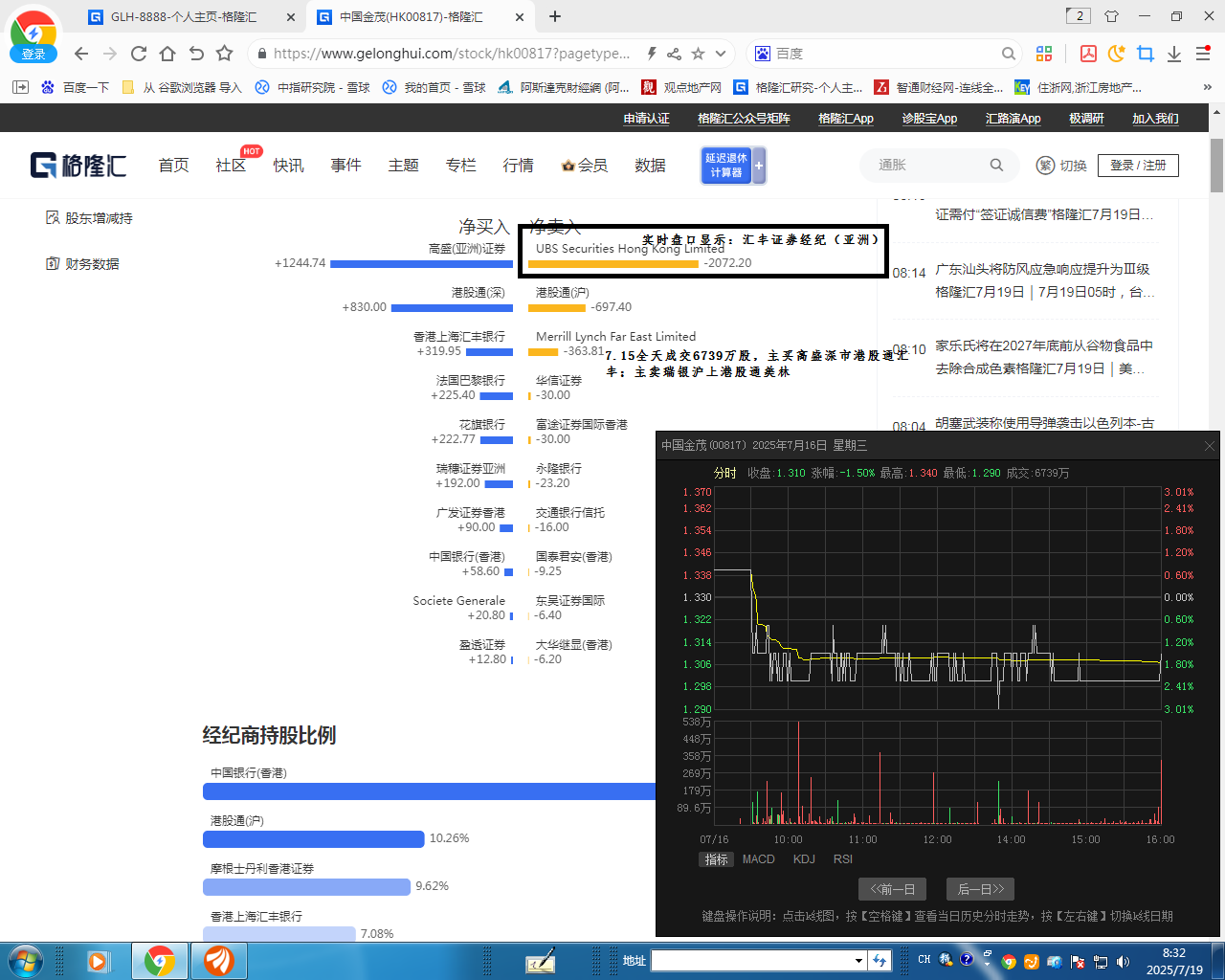Click the magnifier in the Baidu search box
Image resolution: width=1225 pixels, height=980 pixels.
point(1008,54)
